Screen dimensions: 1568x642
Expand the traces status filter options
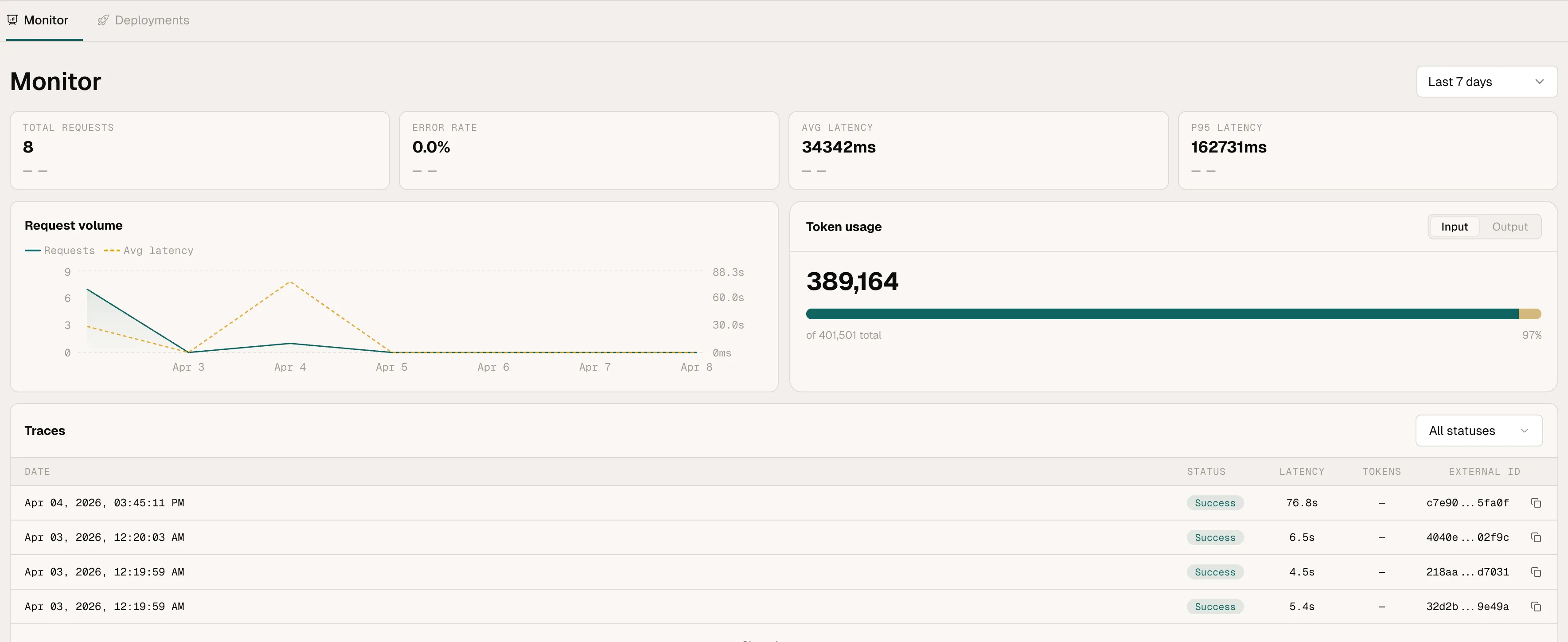(1479, 431)
